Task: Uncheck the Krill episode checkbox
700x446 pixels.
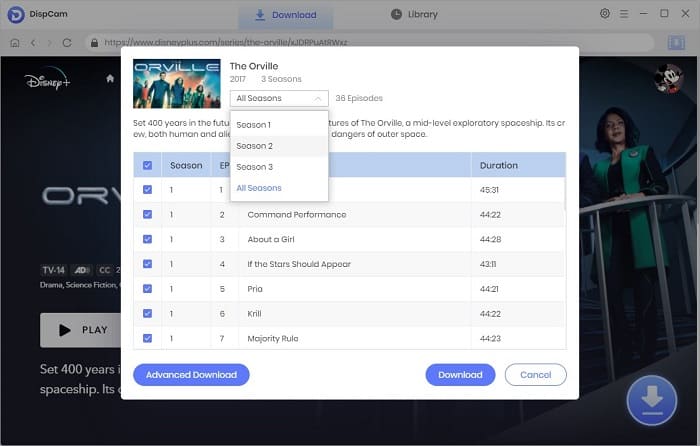Action: click(x=147, y=313)
